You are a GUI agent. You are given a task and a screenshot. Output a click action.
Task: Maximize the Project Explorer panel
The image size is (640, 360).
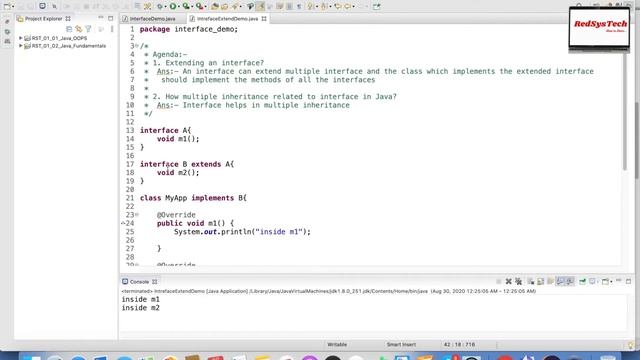[111, 18]
